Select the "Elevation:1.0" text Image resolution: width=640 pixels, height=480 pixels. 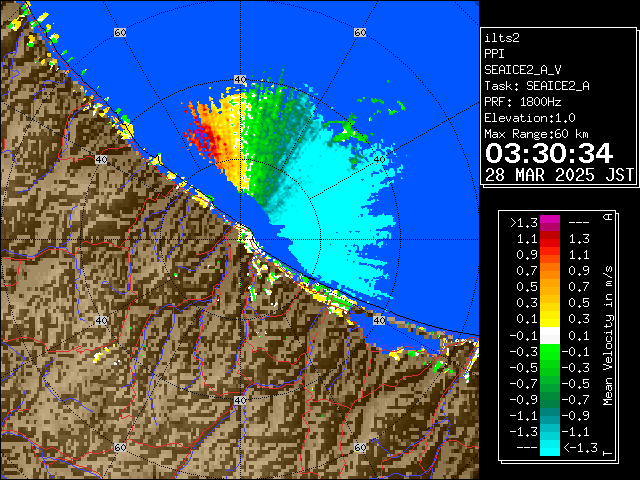530,118
